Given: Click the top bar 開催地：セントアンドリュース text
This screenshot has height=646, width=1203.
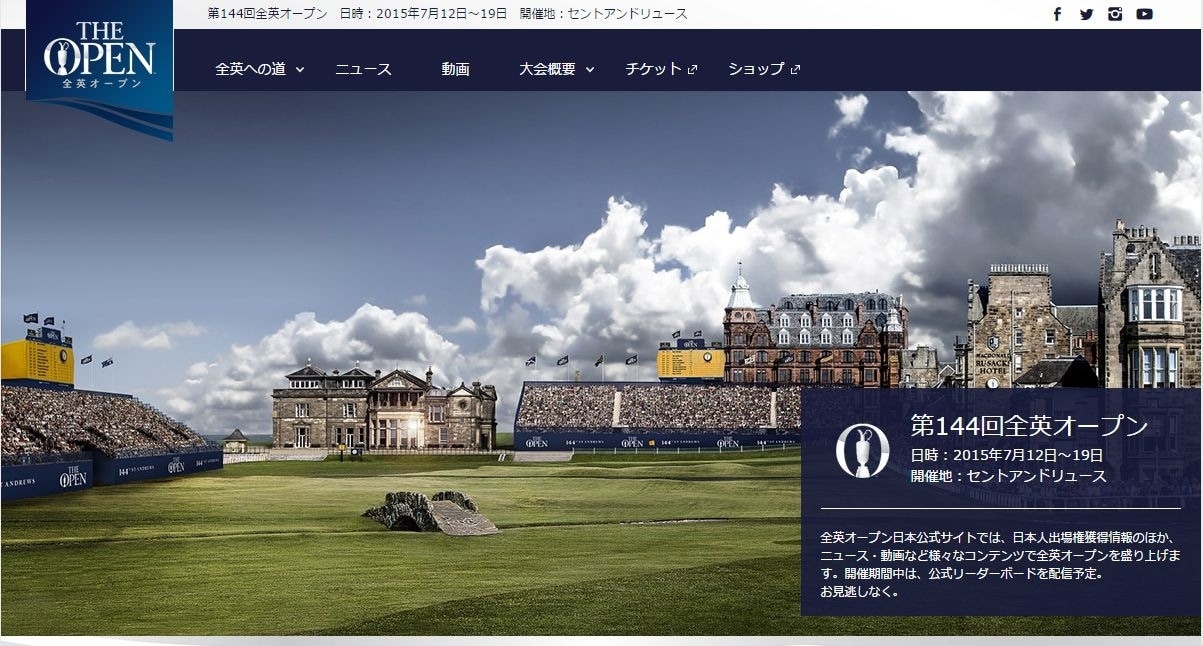Looking at the screenshot, I should (604, 14).
